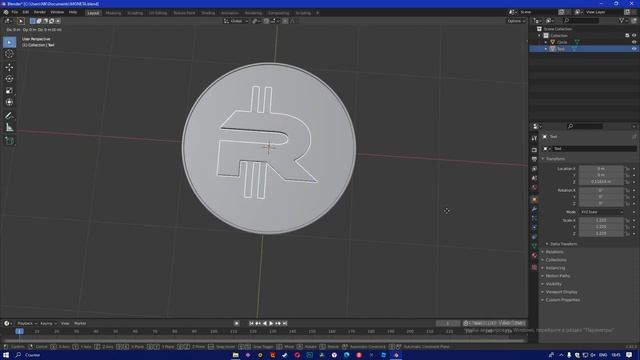Switch to the Modeling workspace tab
This screenshot has width=640, height=360.
pos(113,13)
